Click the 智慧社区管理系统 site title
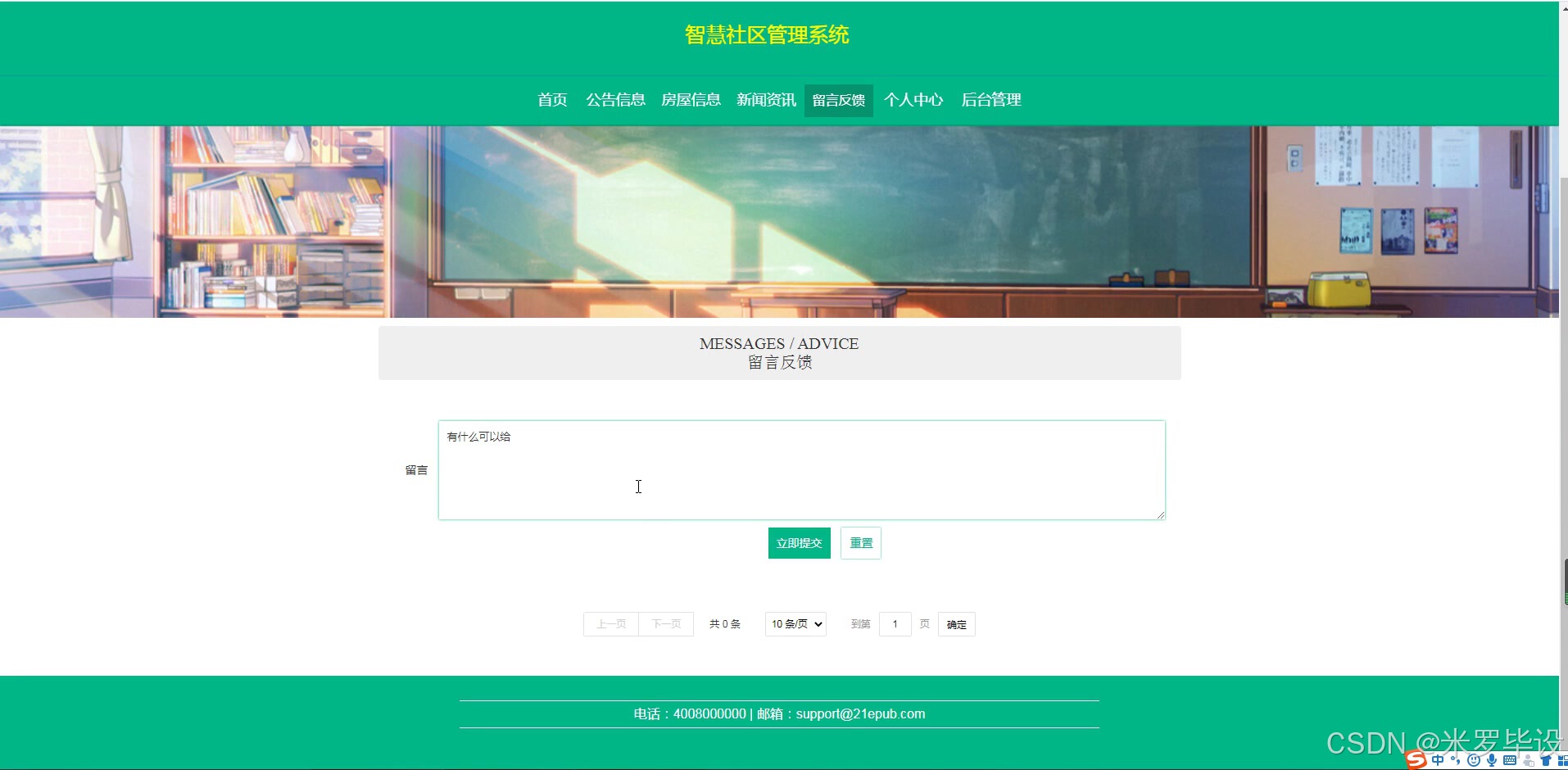 (767, 35)
